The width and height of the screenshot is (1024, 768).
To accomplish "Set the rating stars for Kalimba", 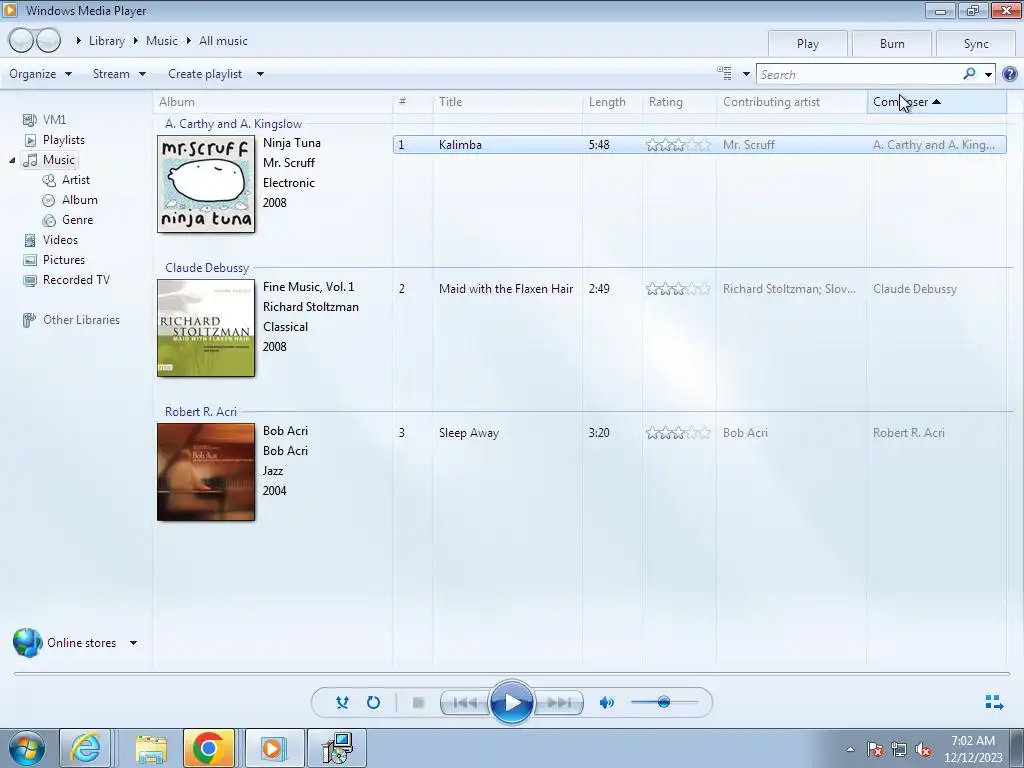I will click(678, 145).
